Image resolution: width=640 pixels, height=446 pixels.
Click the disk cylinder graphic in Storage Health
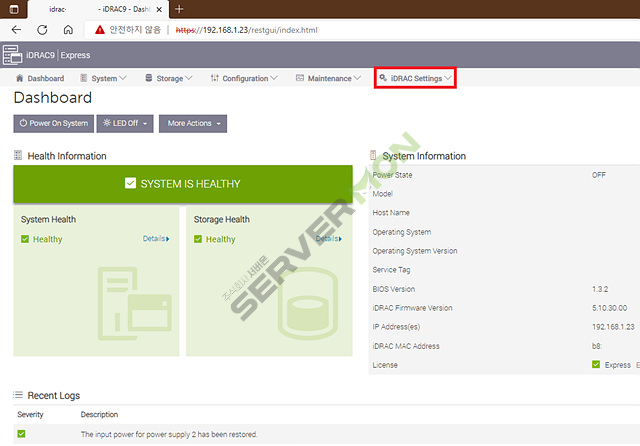(x=308, y=303)
